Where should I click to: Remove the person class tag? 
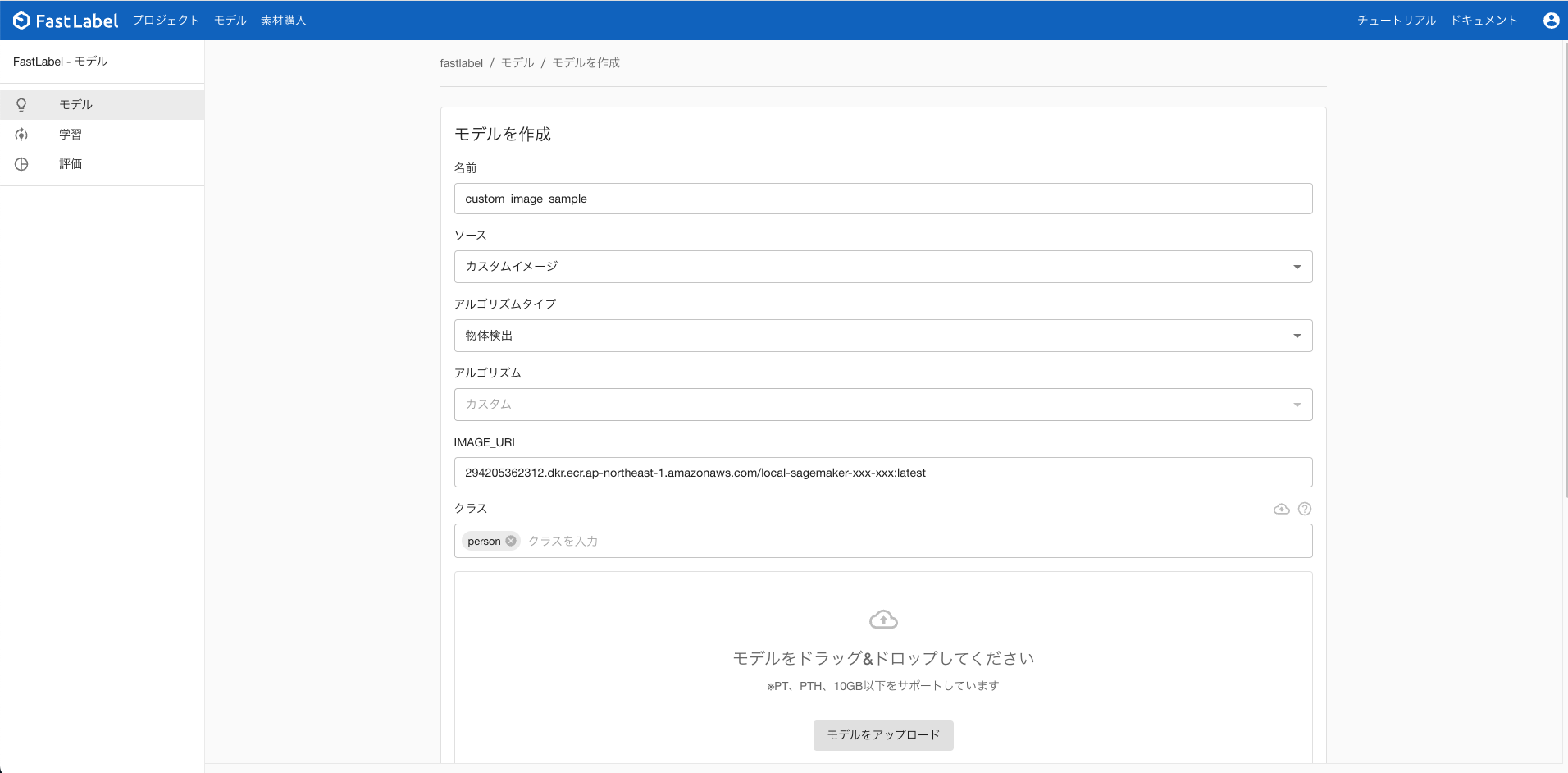[511, 541]
